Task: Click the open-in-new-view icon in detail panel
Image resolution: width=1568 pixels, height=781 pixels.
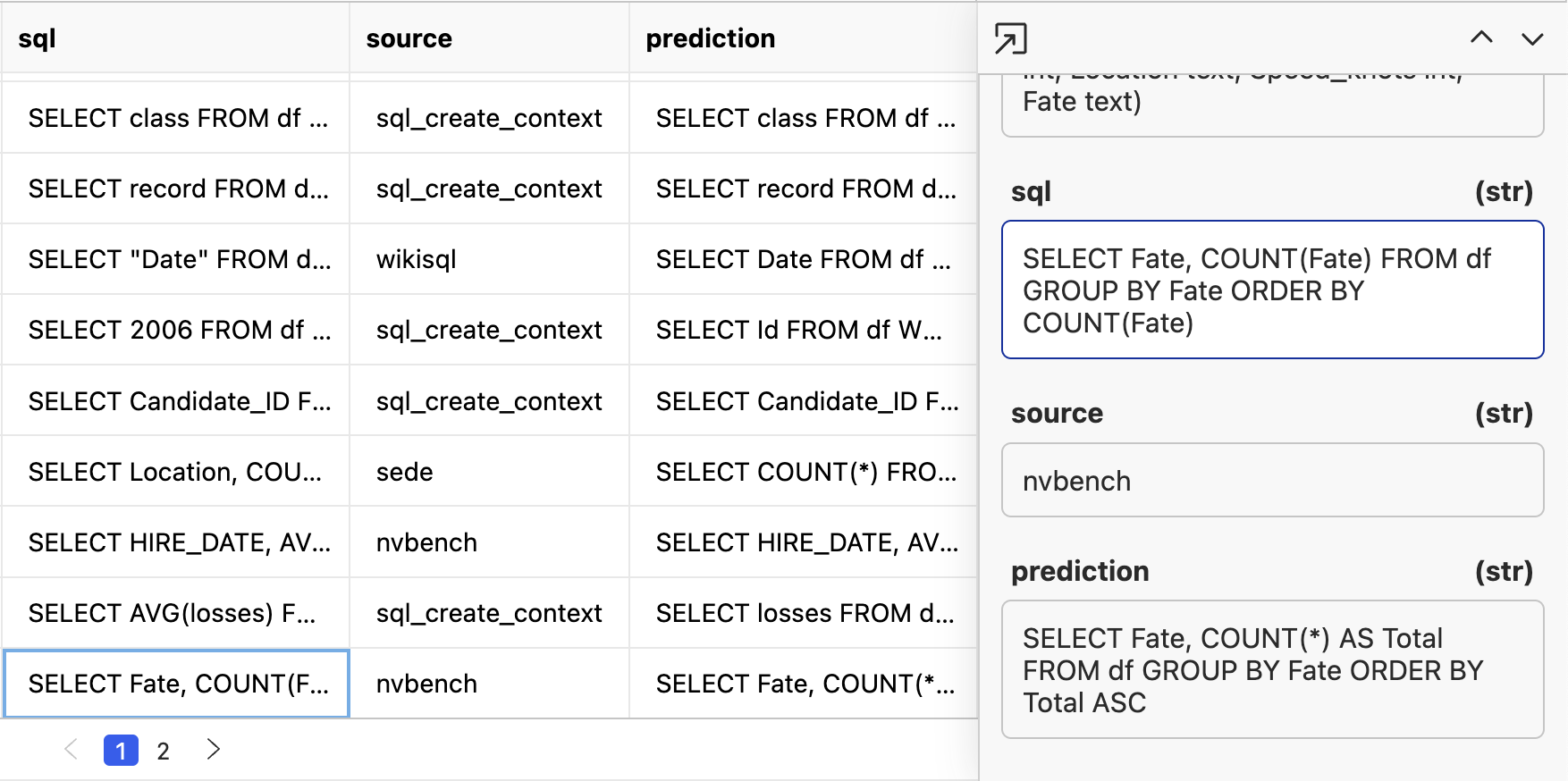Action: [1011, 38]
